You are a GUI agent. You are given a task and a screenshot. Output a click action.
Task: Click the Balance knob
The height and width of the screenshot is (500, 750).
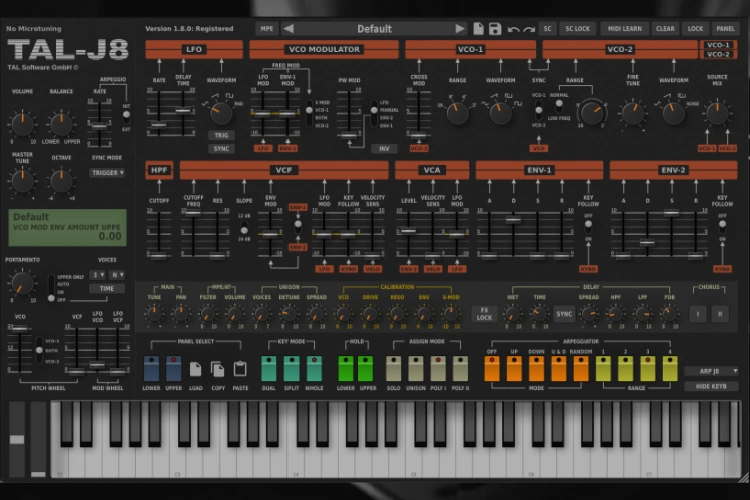[x=61, y=124]
